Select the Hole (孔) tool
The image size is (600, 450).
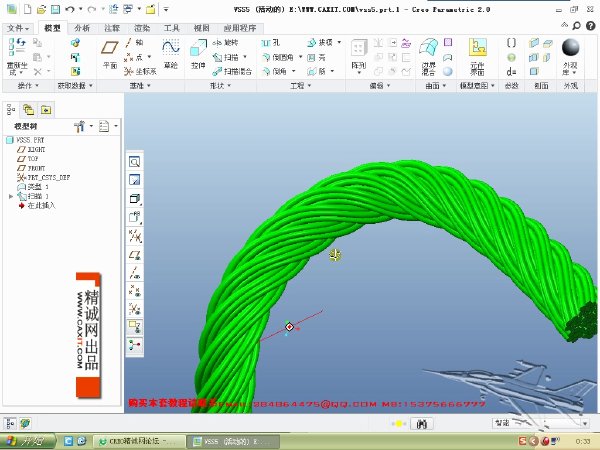tap(271, 42)
